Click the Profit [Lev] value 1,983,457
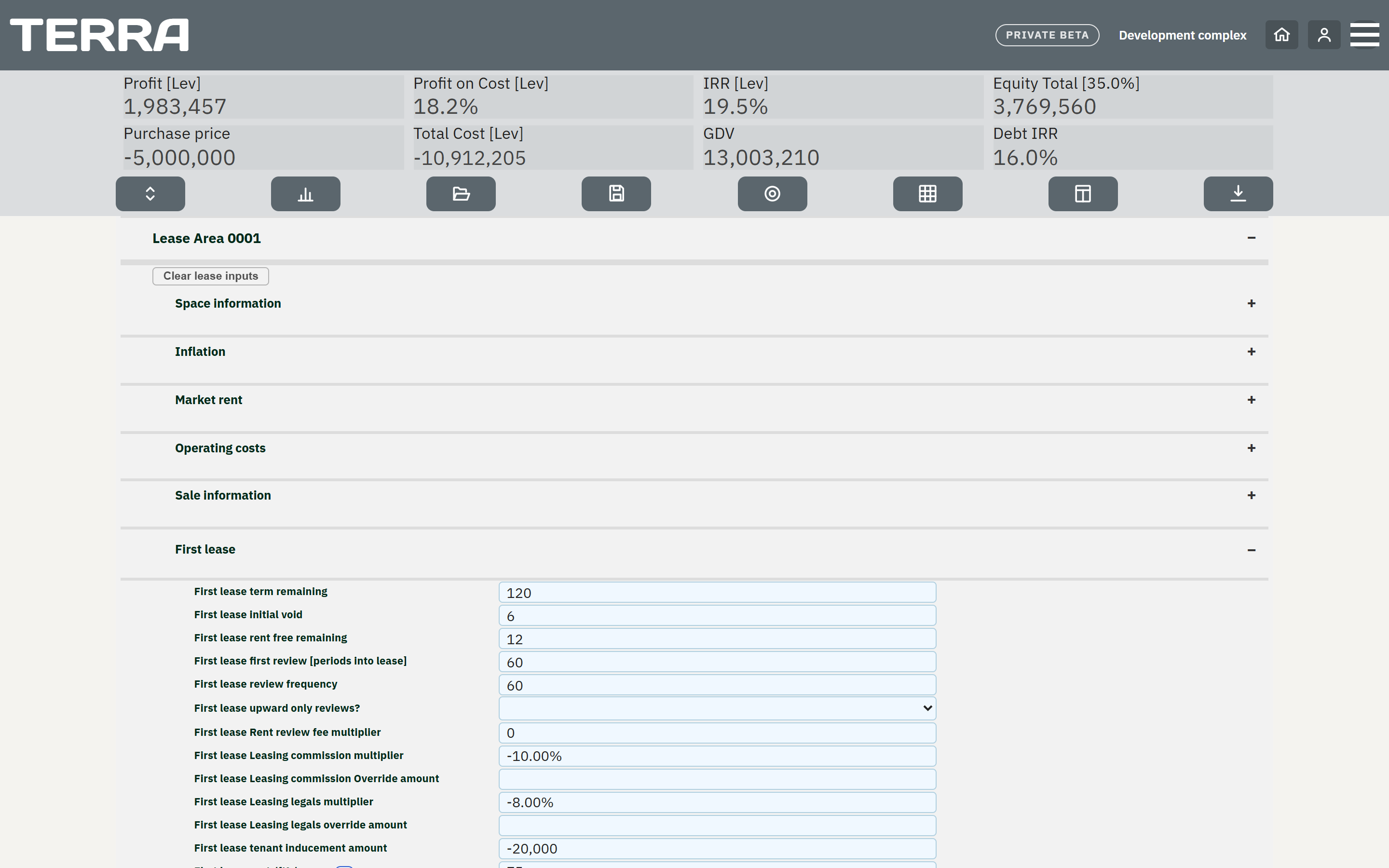1389x868 pixels. (x=175, y=107)
